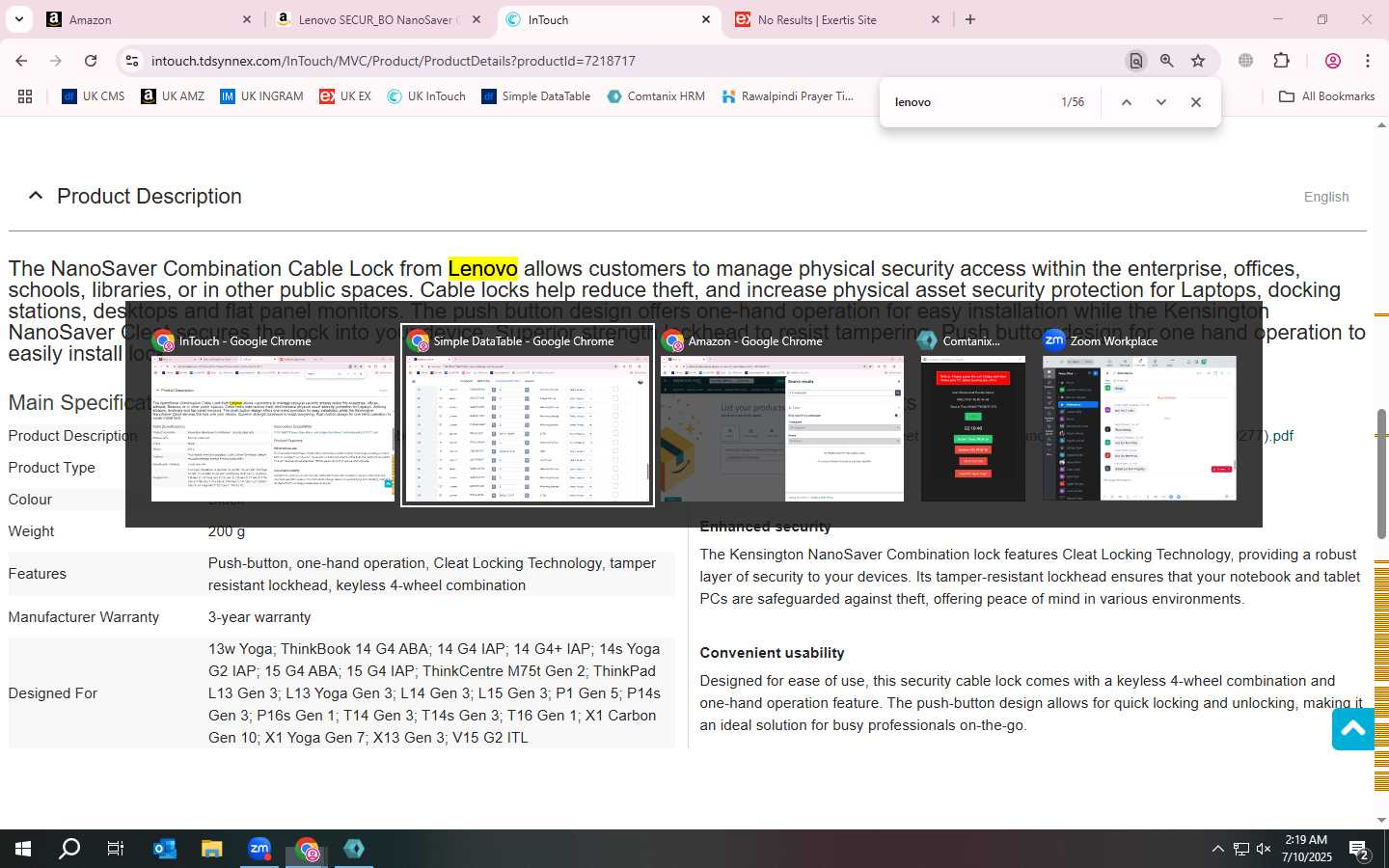Click the 200 g weight value

227,531
